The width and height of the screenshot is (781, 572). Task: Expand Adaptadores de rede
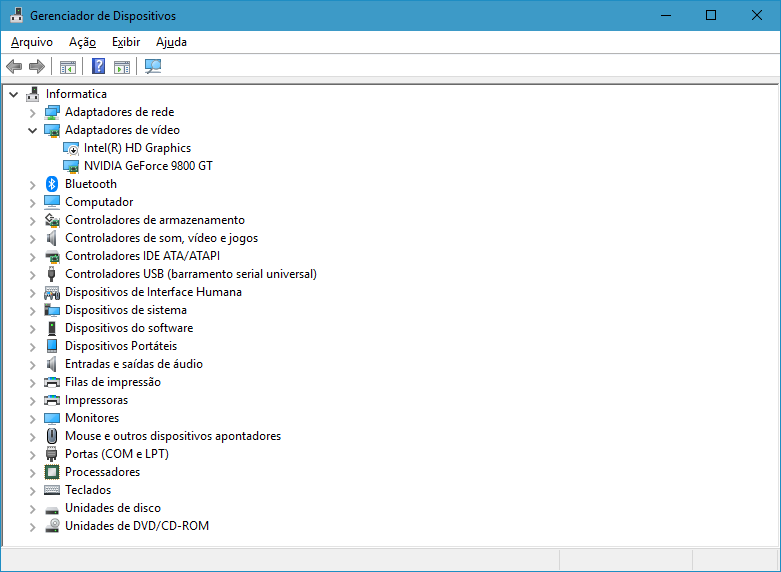click(33, 113)
